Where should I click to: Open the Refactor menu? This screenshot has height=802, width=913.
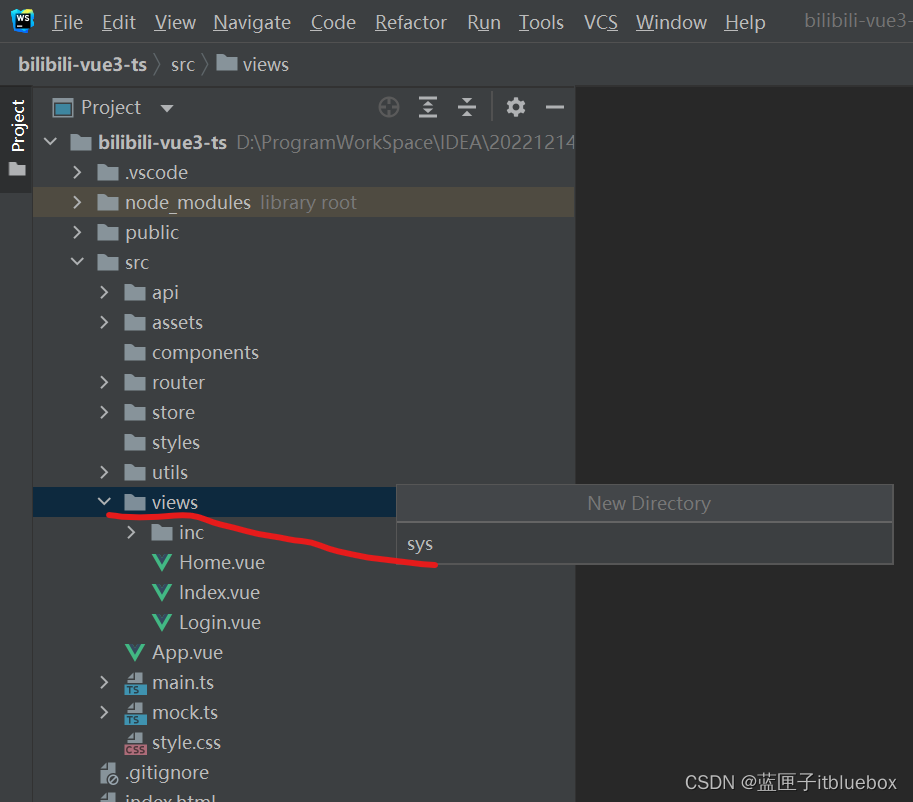[x=411, y=23]
